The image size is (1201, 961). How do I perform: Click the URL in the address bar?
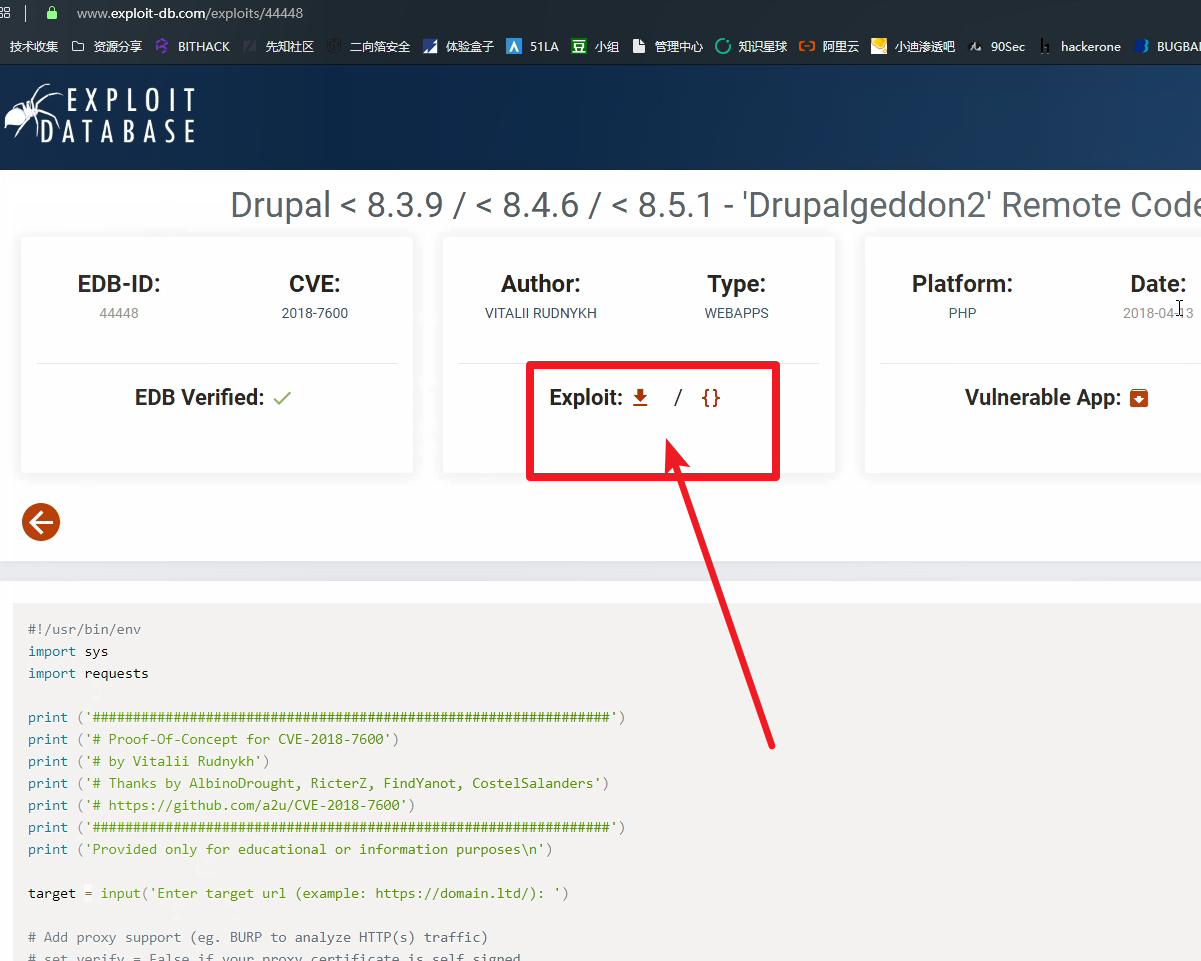[190, 13]
